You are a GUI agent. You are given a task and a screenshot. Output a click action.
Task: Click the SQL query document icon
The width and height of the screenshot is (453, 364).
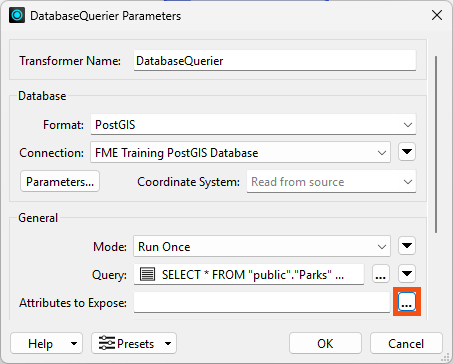click(x=147, y=274)
